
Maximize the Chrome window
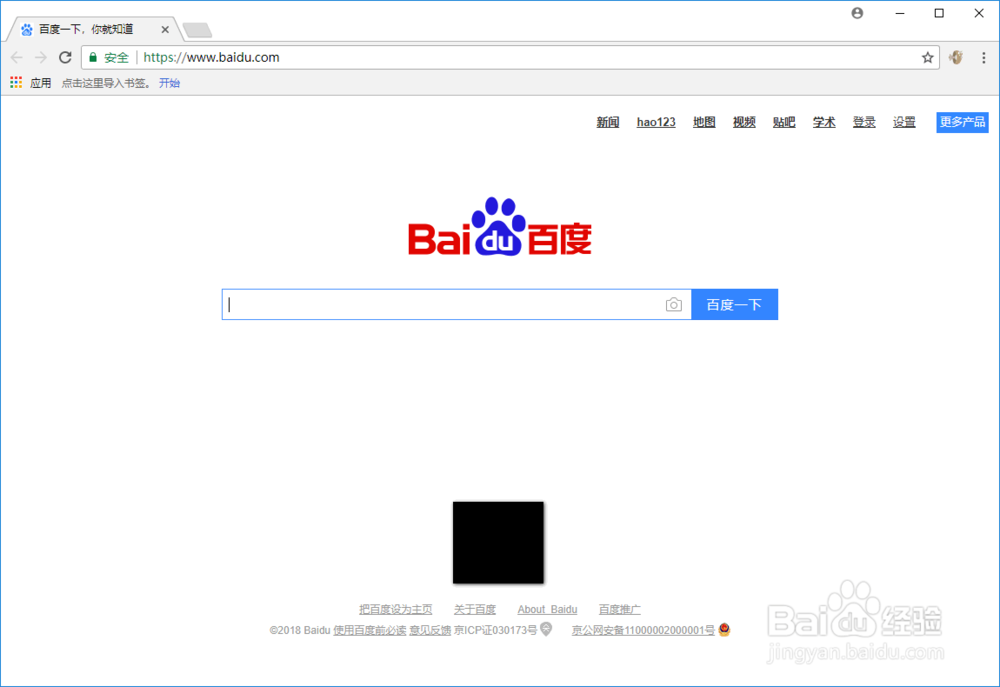[939, 13]
